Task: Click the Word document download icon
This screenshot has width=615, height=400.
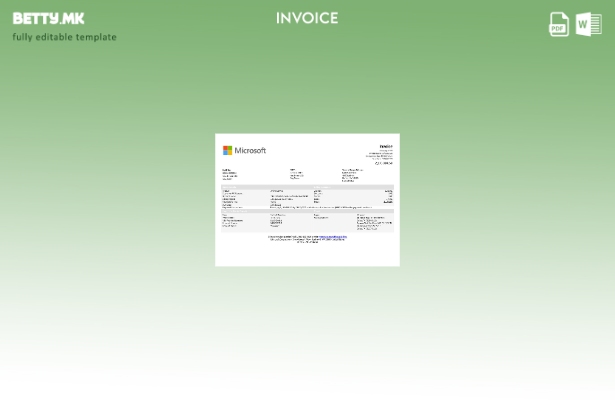Action: click(x=589, y=24)
